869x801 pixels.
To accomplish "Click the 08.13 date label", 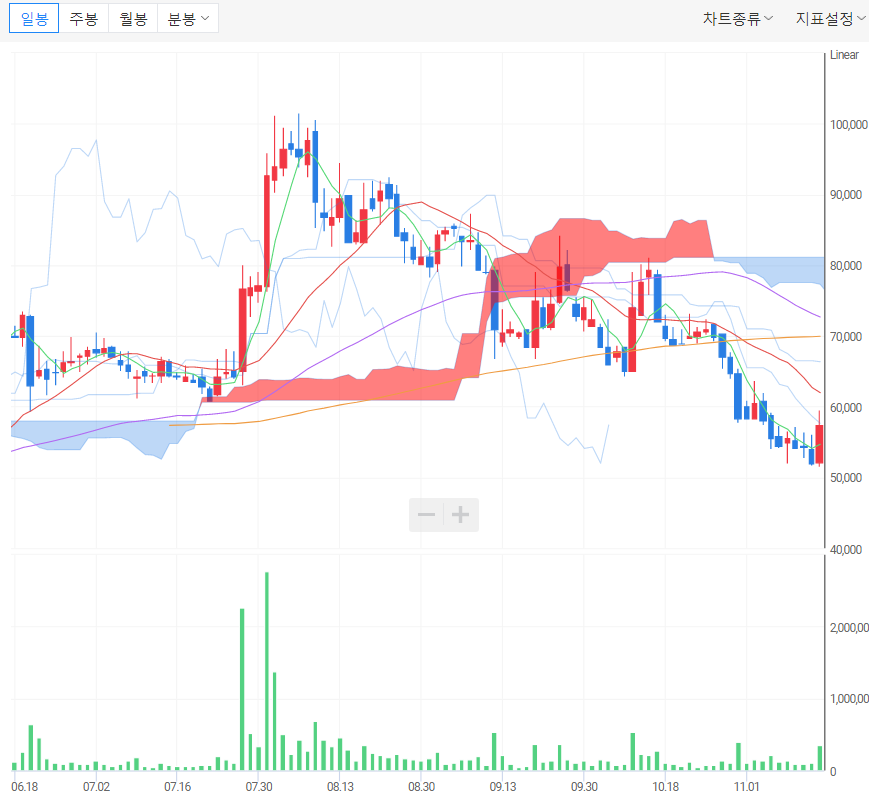I will (340, 787).
